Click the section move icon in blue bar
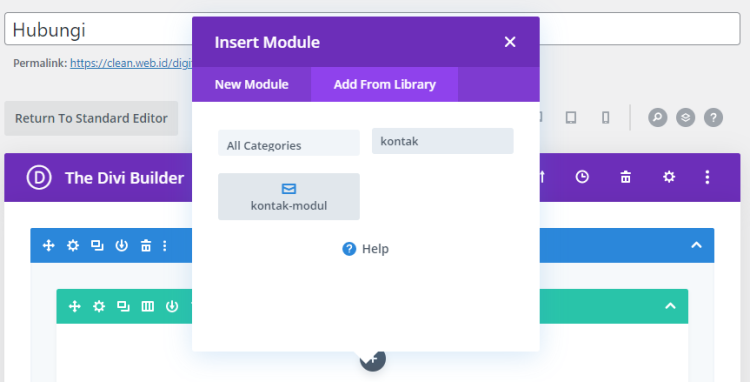 point(48,245)
